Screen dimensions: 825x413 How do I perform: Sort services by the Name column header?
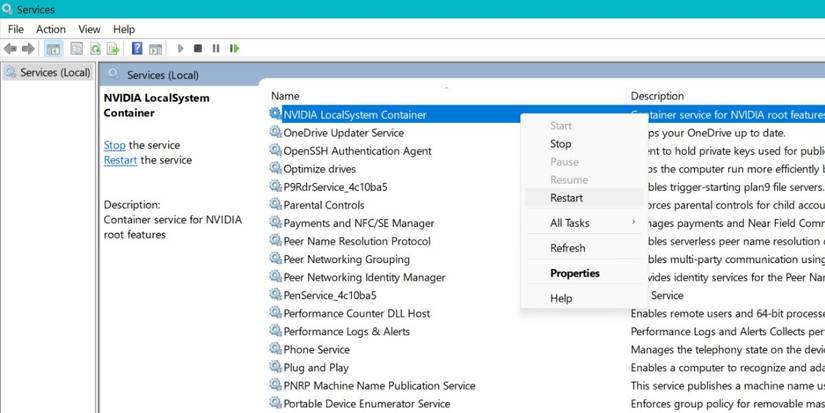pos(285,96)
